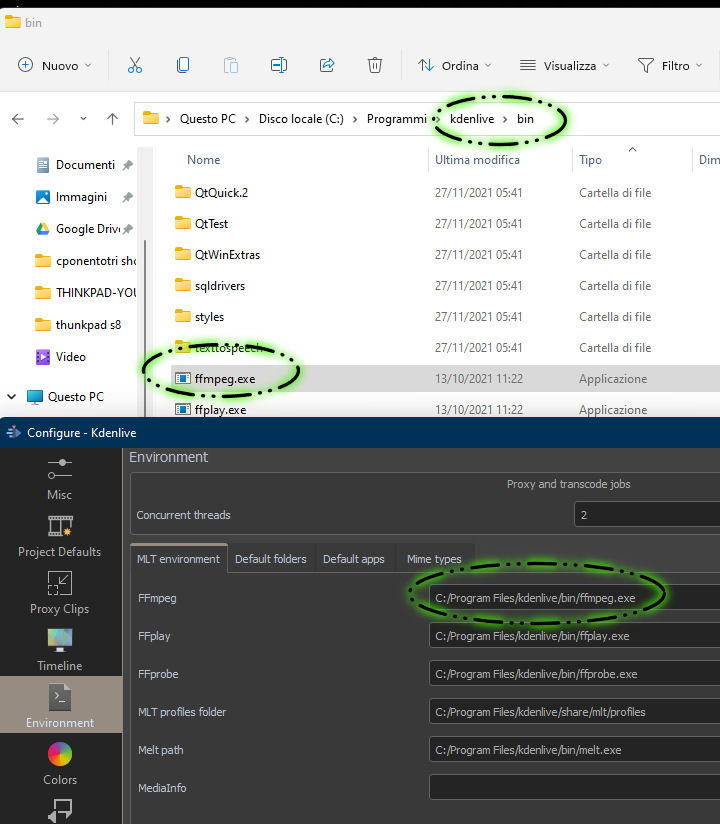Click the FFmpeg path field
The width and height of the screenshot is (720, 824).
tap(574, 598)
